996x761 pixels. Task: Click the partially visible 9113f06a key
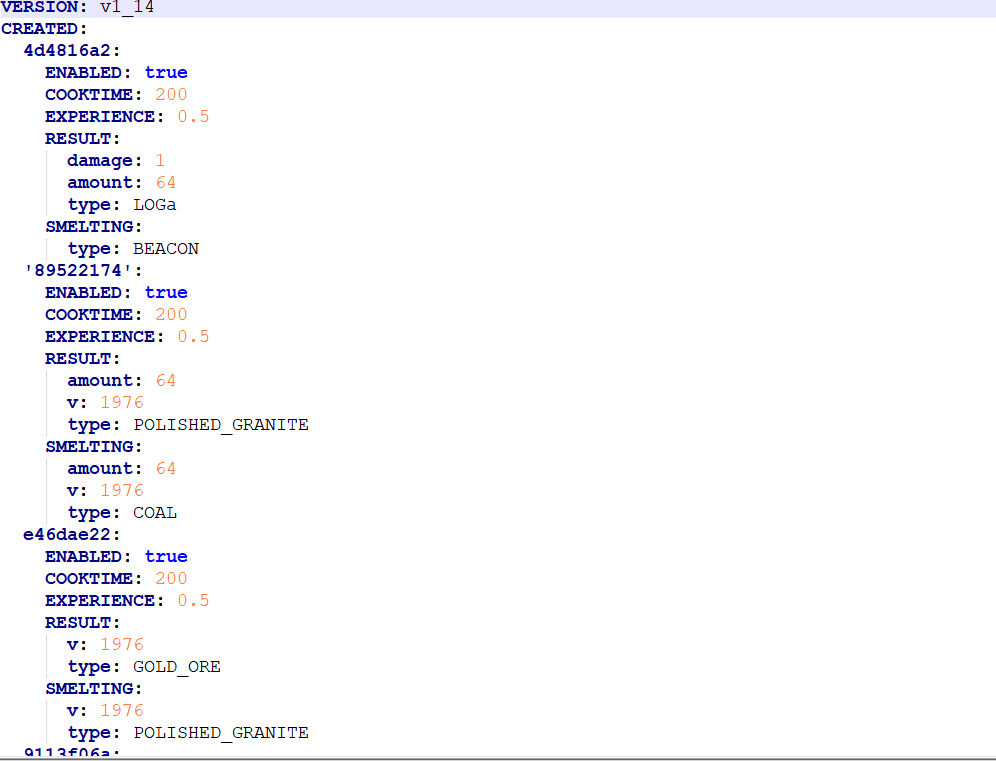67,752
